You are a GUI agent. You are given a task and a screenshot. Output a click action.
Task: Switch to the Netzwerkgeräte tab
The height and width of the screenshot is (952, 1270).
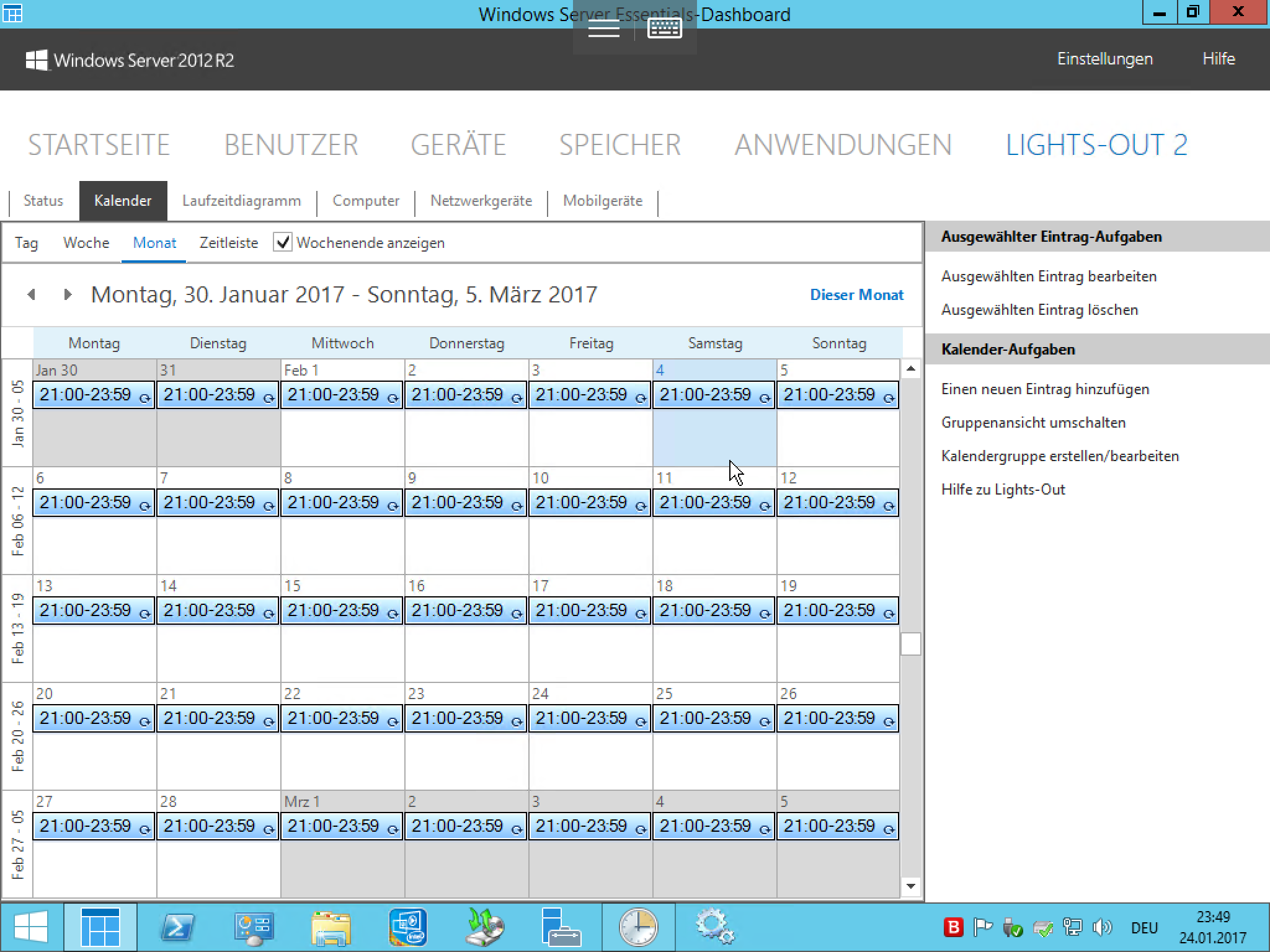tap(481, 201)
